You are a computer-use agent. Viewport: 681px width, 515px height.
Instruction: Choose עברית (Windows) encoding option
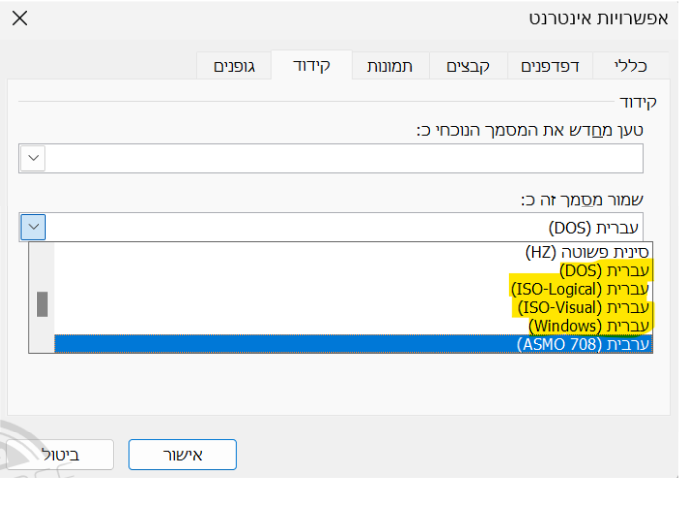pyautogui.click(x=588, y=326)
